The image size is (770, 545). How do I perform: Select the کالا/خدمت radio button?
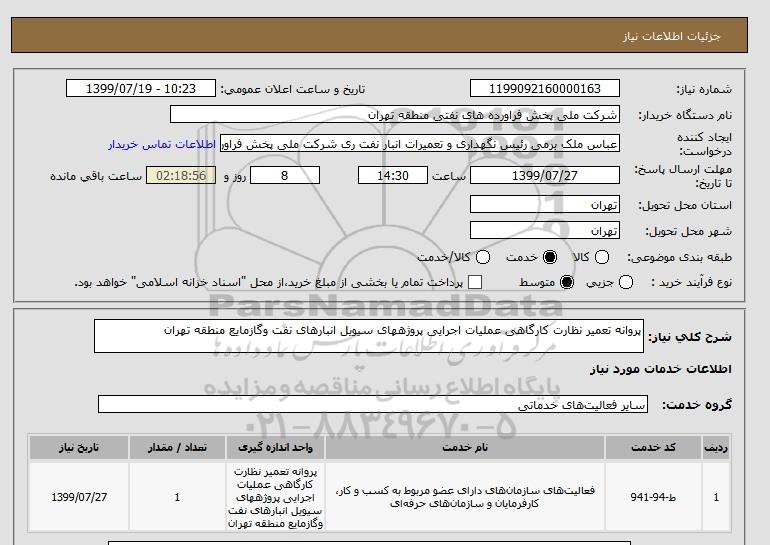coord(483,257)
